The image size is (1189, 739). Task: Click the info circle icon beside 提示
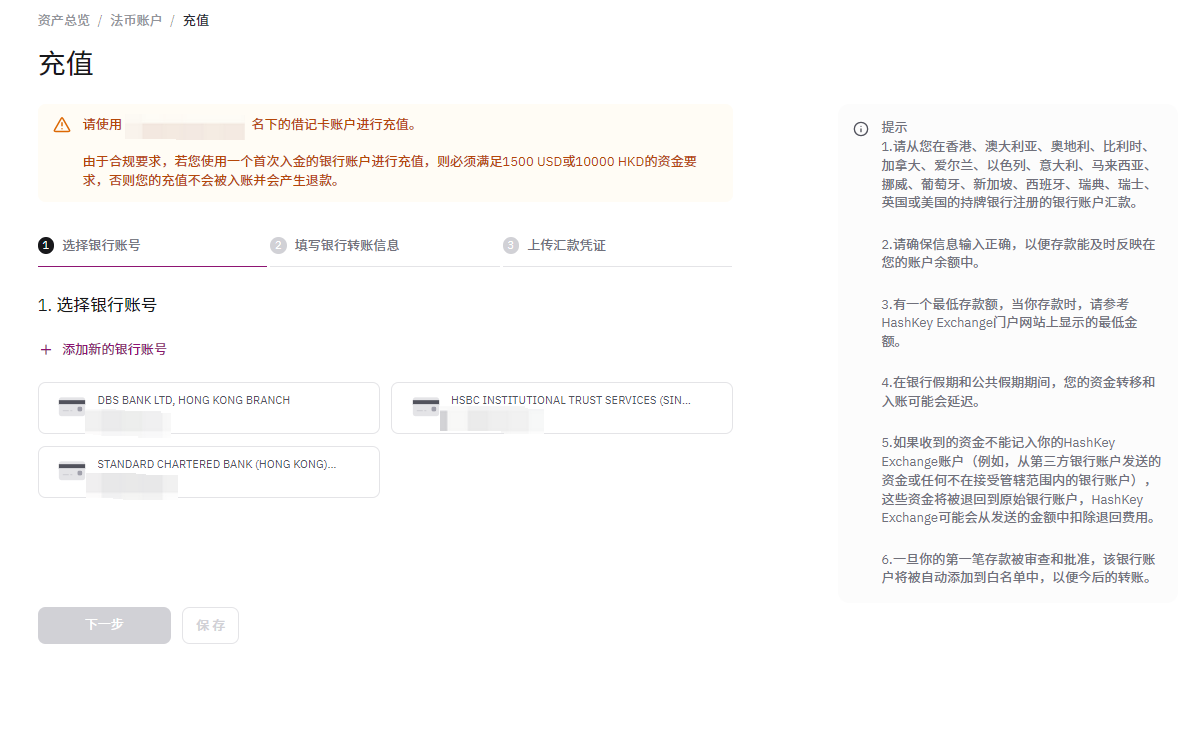pyautogui.click(x=859, y=127)
